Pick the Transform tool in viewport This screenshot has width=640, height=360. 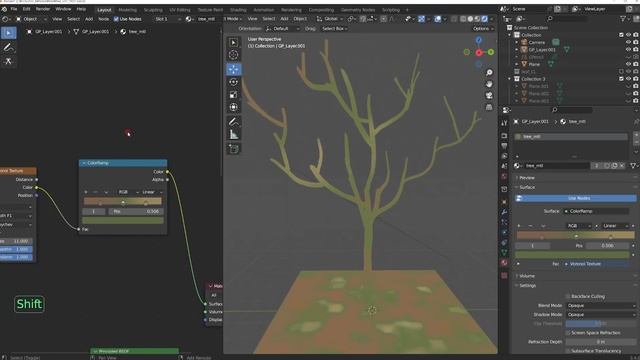233,107
